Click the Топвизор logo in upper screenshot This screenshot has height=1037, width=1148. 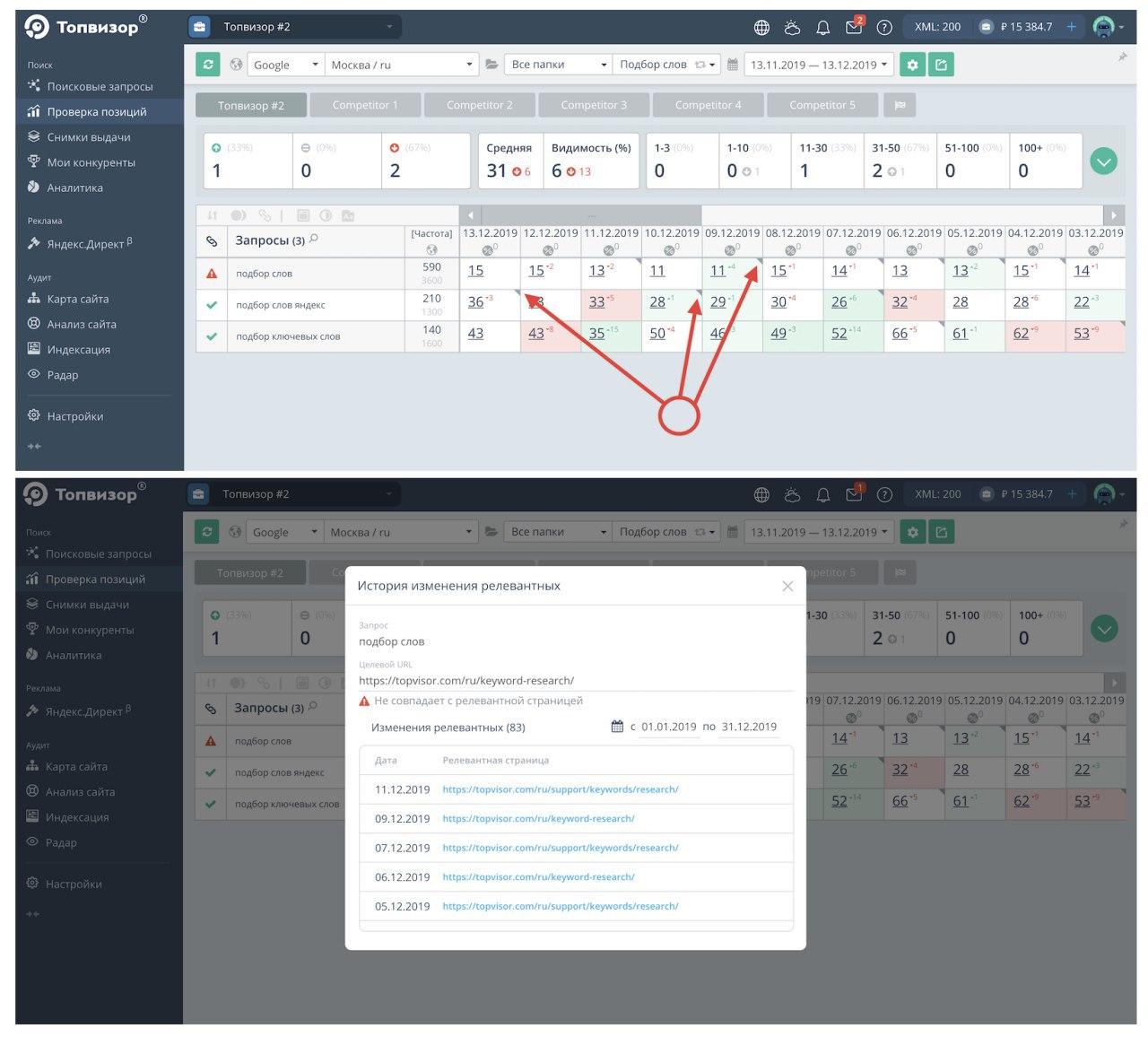point(87,27)
